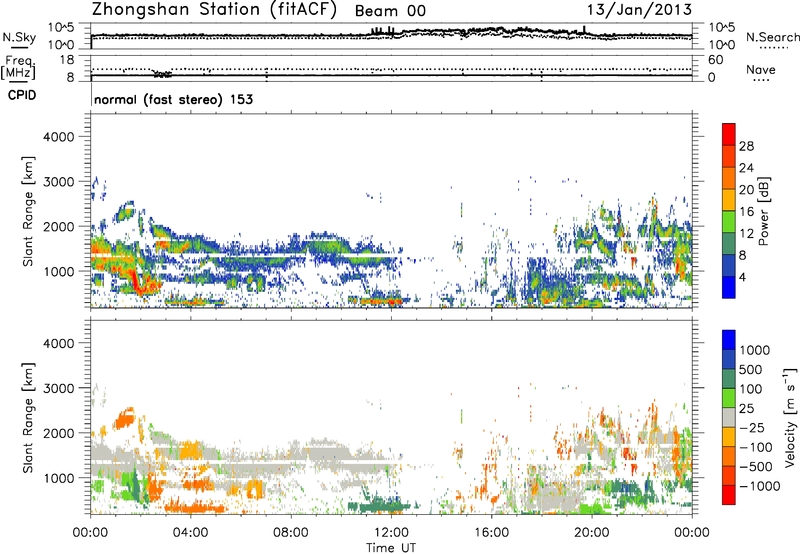Click the 25 value on velocity colorbar
Screen dimensions: 800x554
click(747, 408)
